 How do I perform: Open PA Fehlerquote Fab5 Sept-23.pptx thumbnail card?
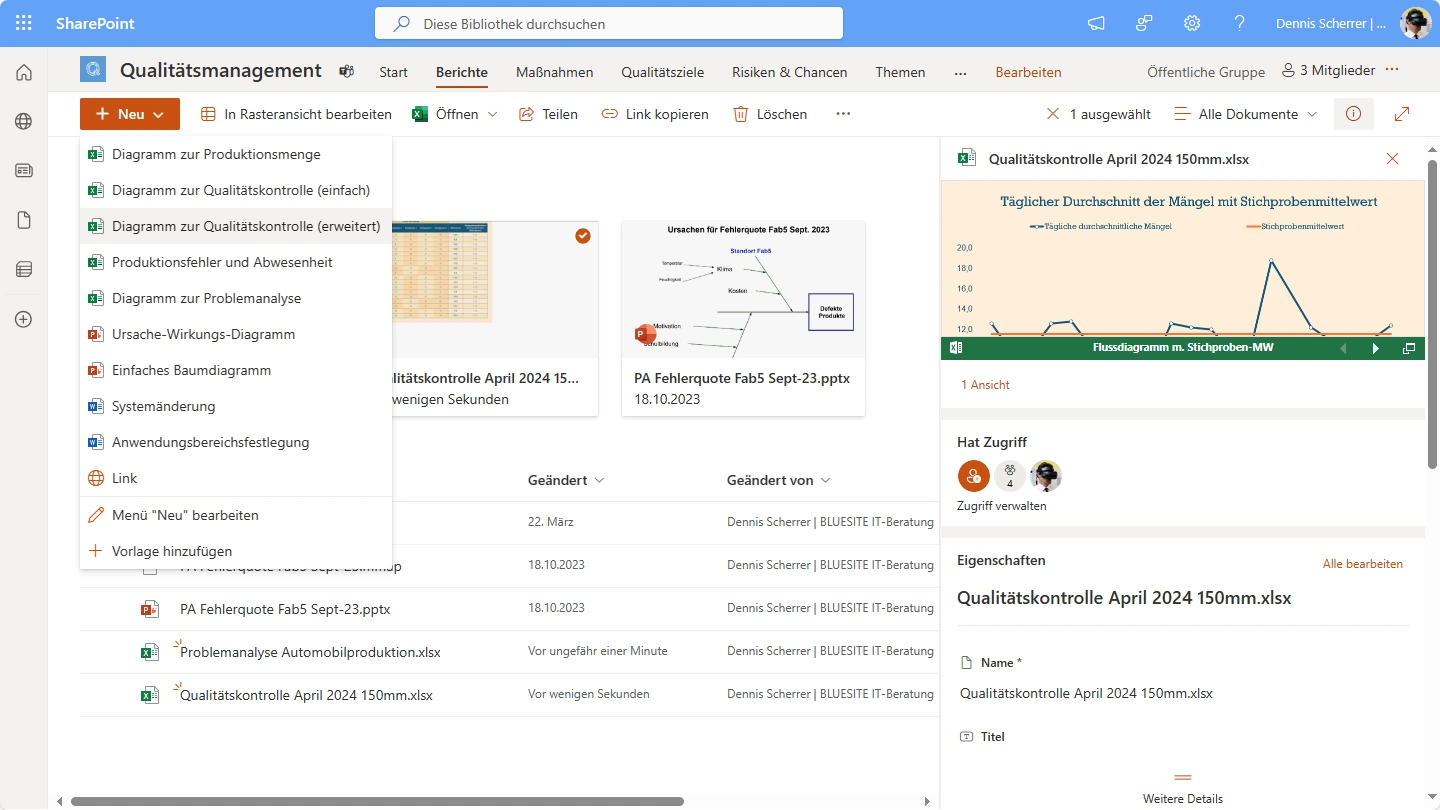click(743, 318)
